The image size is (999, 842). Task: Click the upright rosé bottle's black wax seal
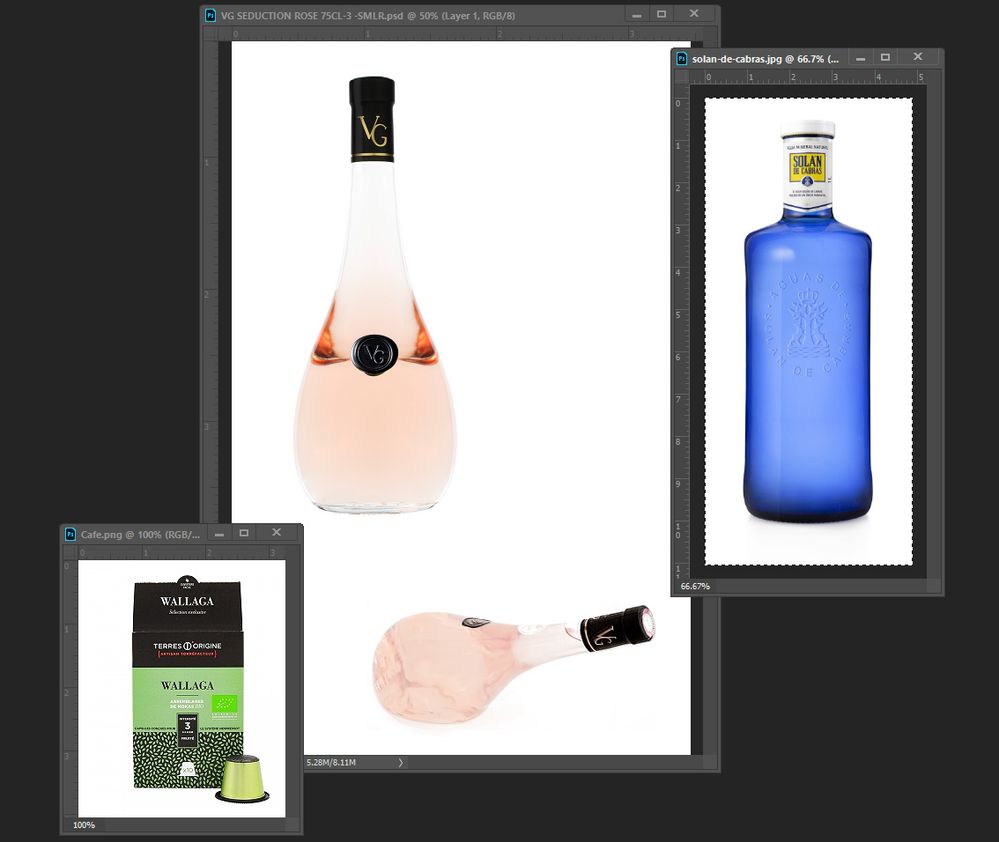375,352
